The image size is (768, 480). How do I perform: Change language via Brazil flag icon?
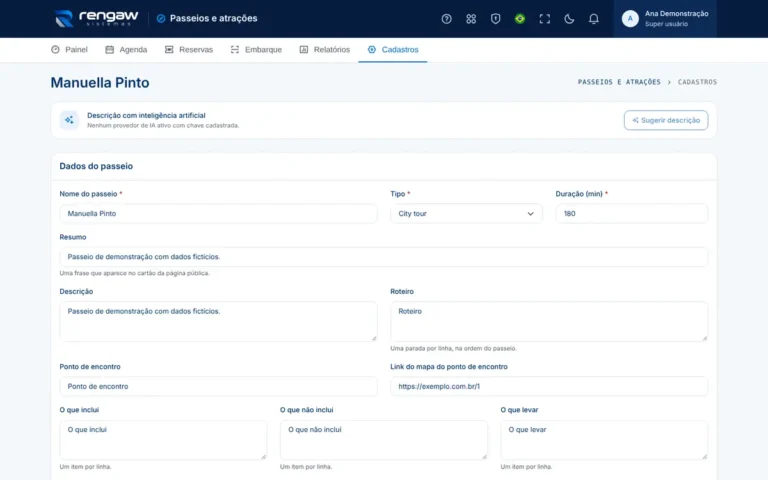(x=520, y=19)
